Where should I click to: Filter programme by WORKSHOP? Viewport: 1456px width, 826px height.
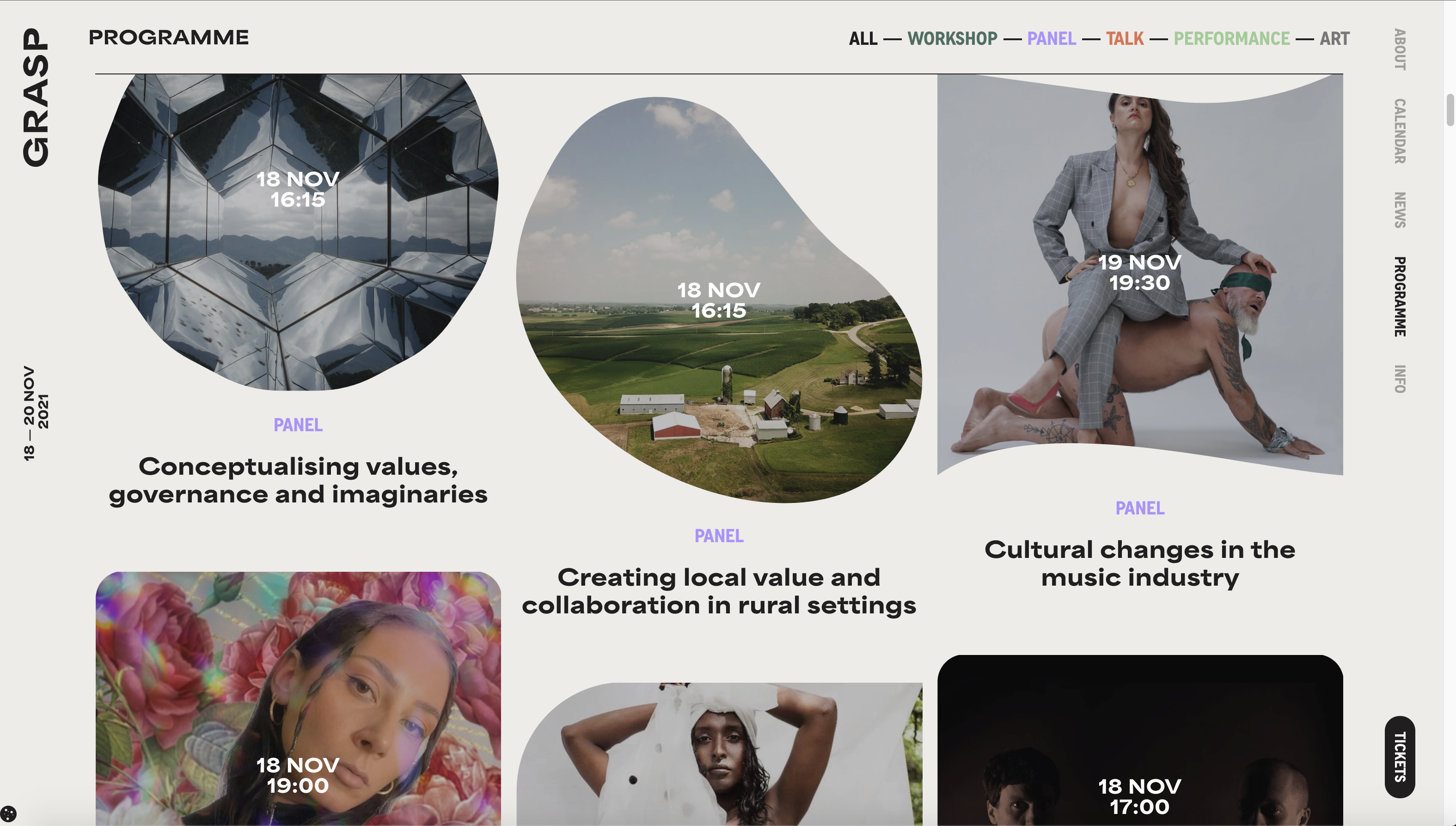pyautogui.click(x=952, y=38)
